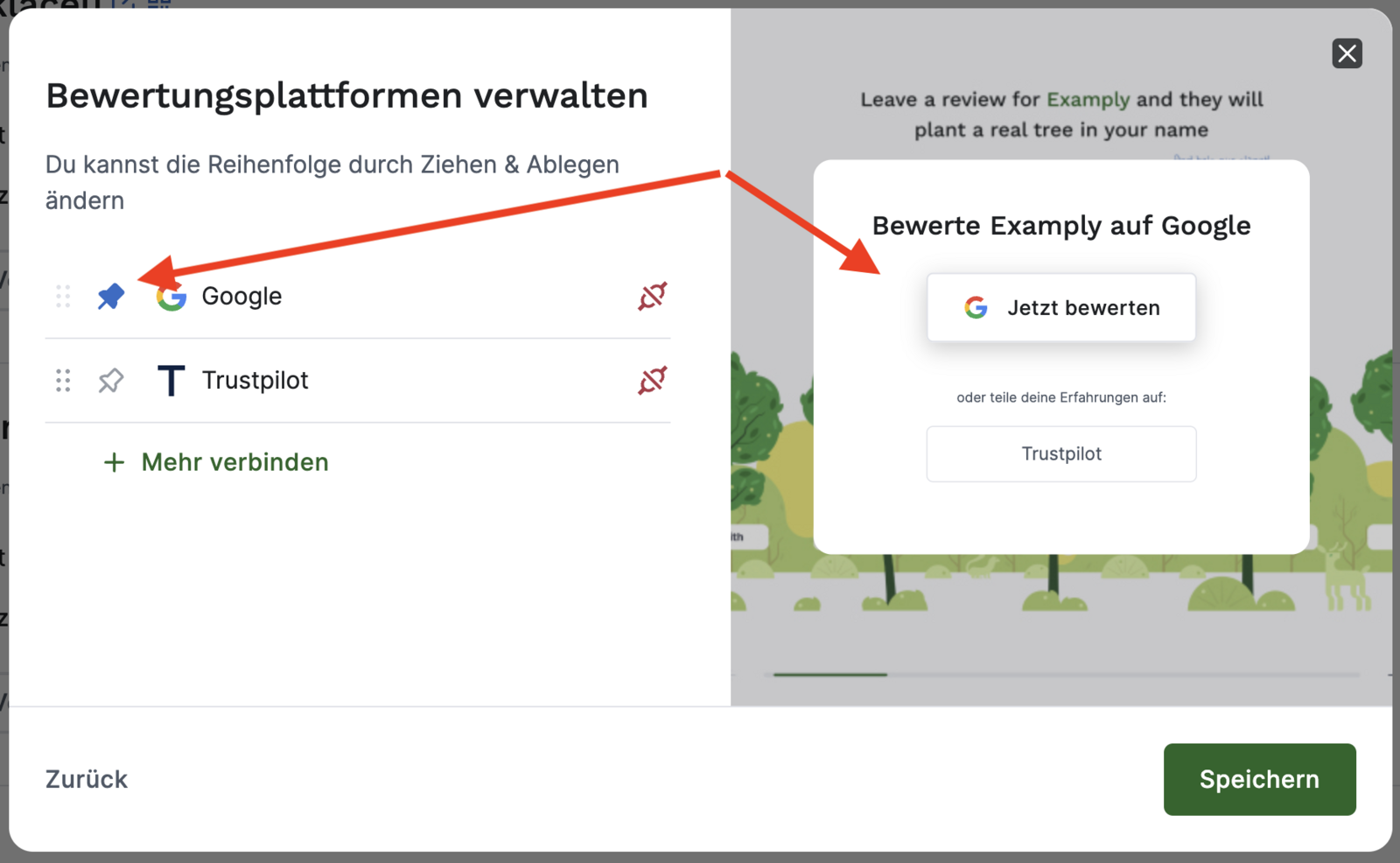Click the Jetzt bewerten button
Viewport: 1400px width, 863px height.
point(1060,307)
